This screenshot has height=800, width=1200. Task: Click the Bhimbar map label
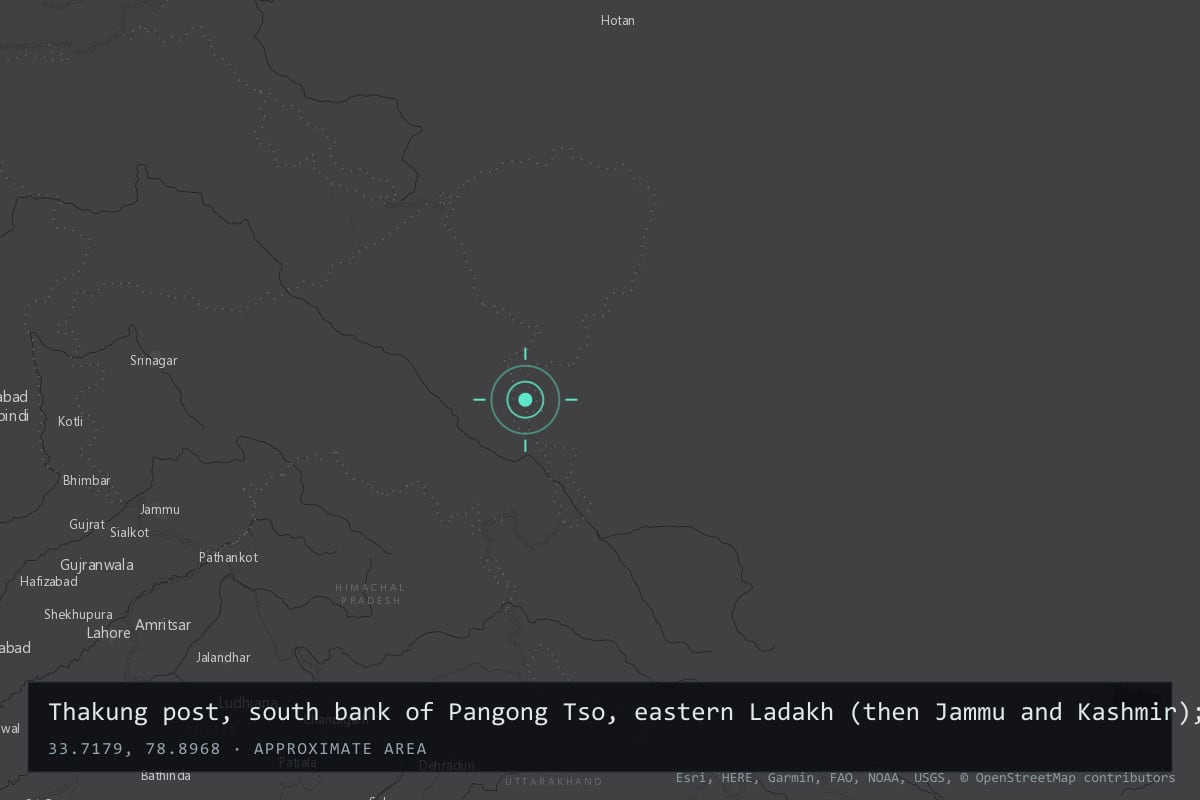click(86, 480)
